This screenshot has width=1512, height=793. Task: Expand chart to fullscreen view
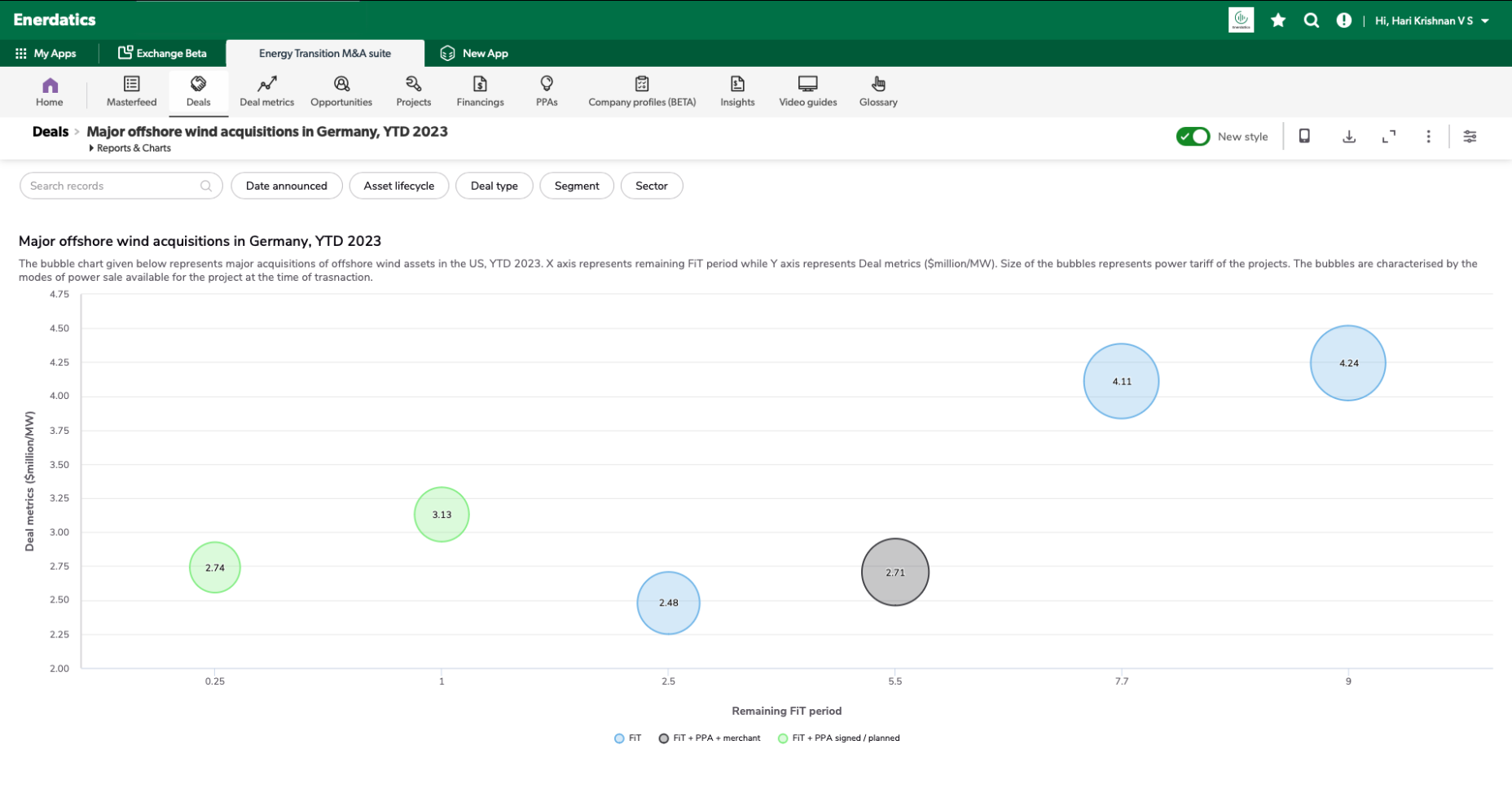(x=1389, y=137)
